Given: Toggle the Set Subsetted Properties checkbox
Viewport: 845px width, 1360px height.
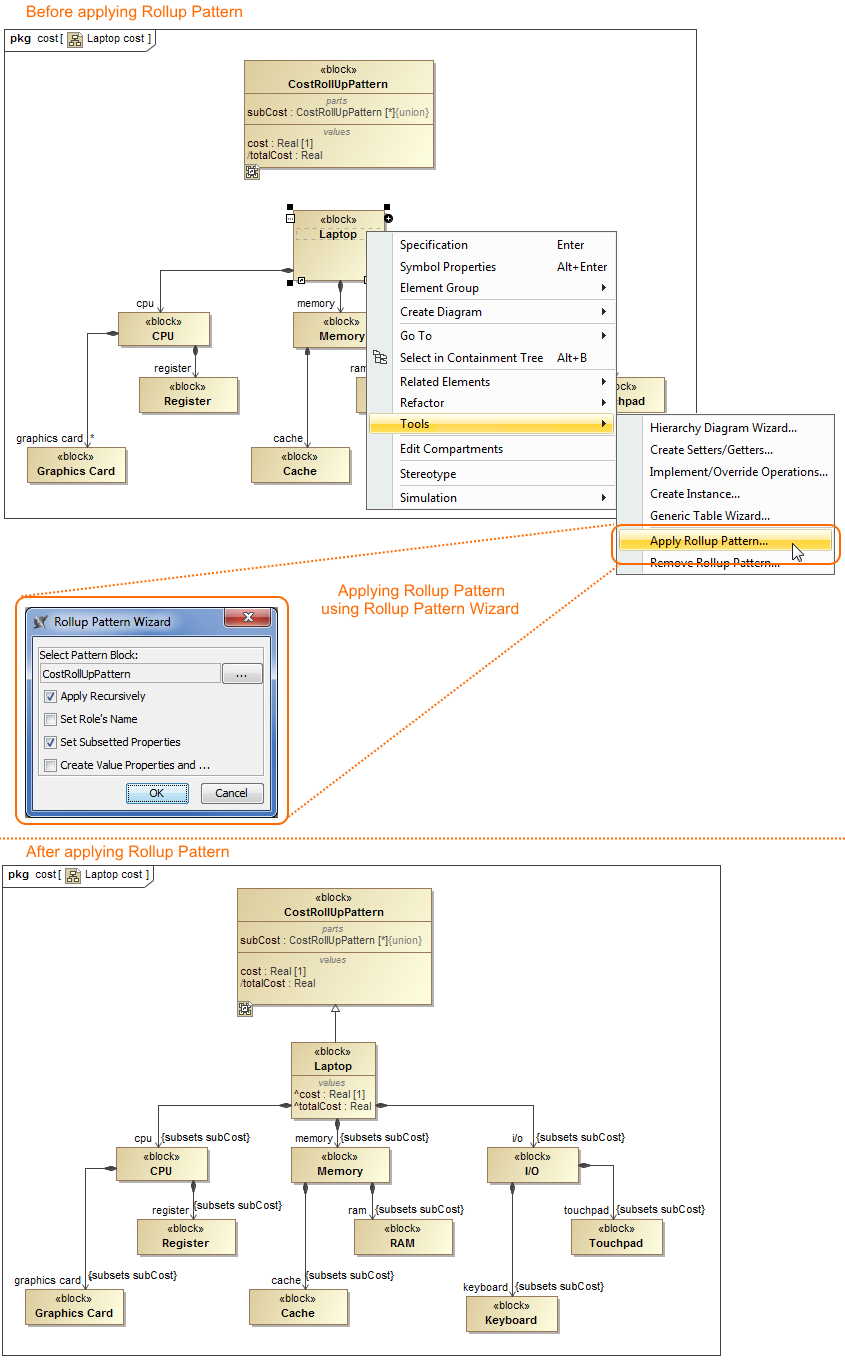Looking at the screenshot, I should coord(51,743).
